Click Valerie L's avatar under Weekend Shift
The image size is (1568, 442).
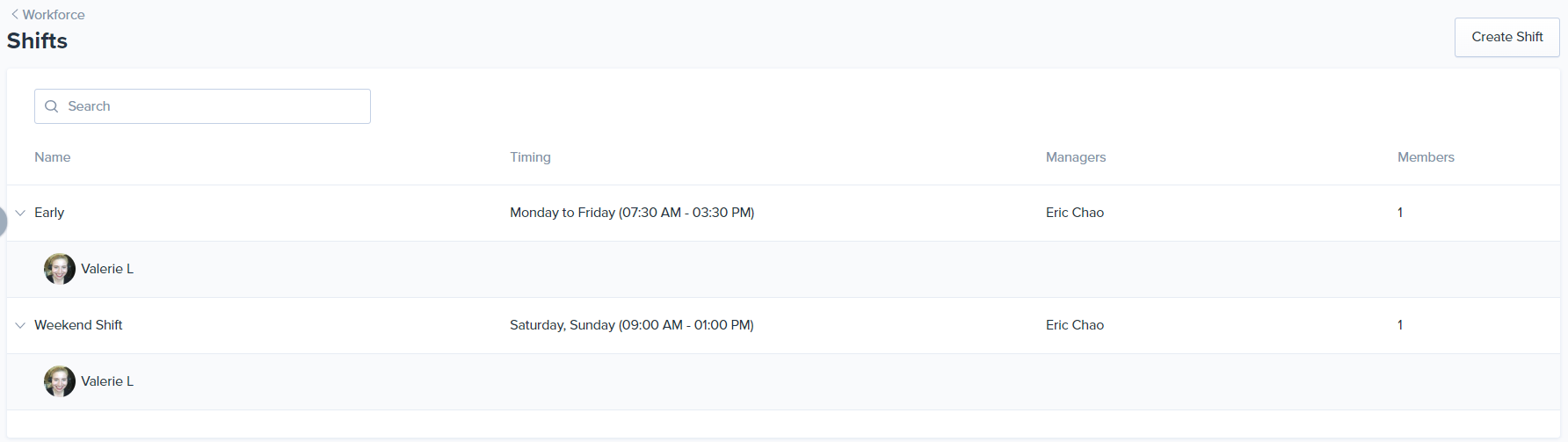(x=60, y=381)
